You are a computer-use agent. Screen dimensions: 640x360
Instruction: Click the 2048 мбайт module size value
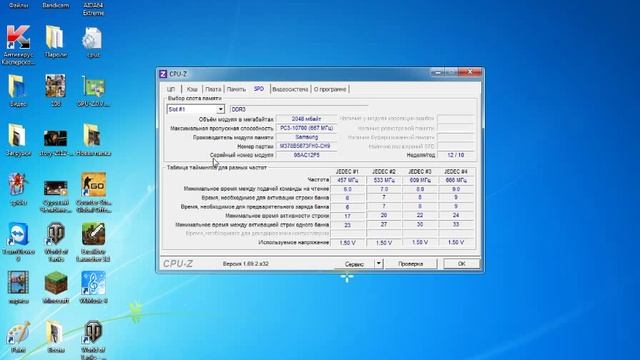point(306,119)
